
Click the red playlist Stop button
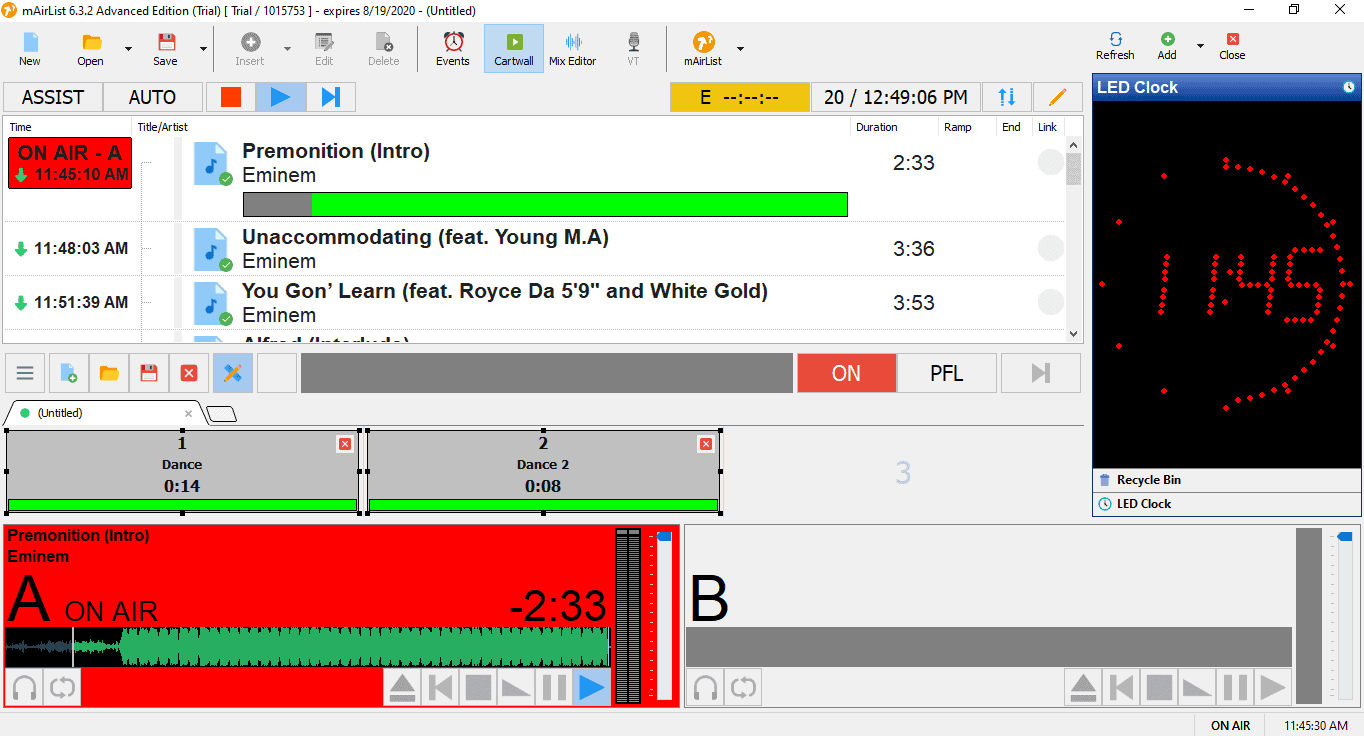[231, 97]
